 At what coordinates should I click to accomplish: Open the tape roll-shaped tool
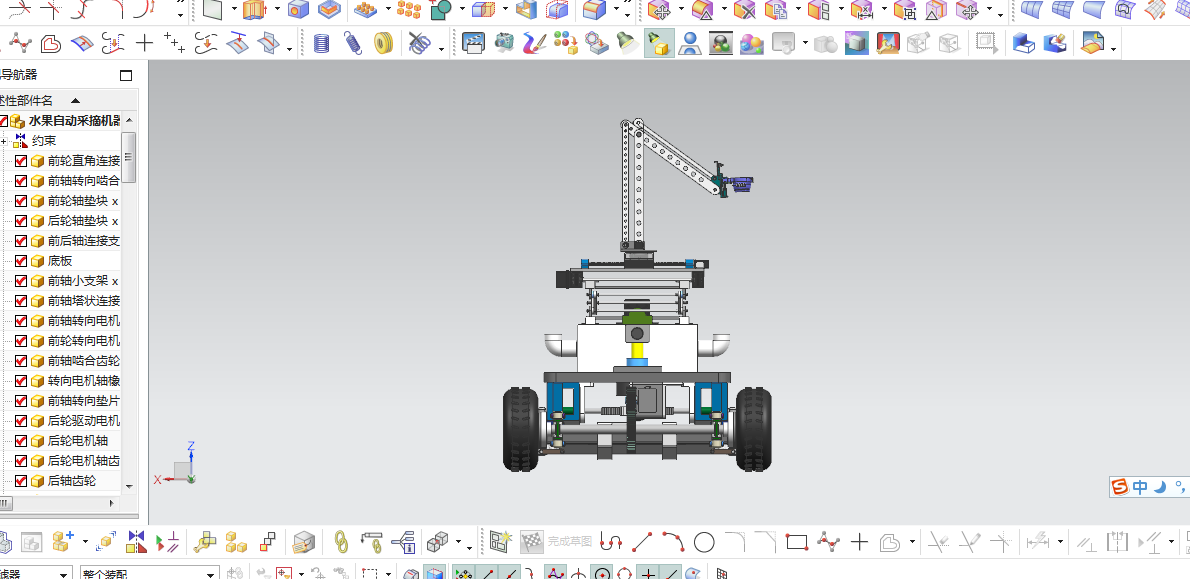coord(384,42)
